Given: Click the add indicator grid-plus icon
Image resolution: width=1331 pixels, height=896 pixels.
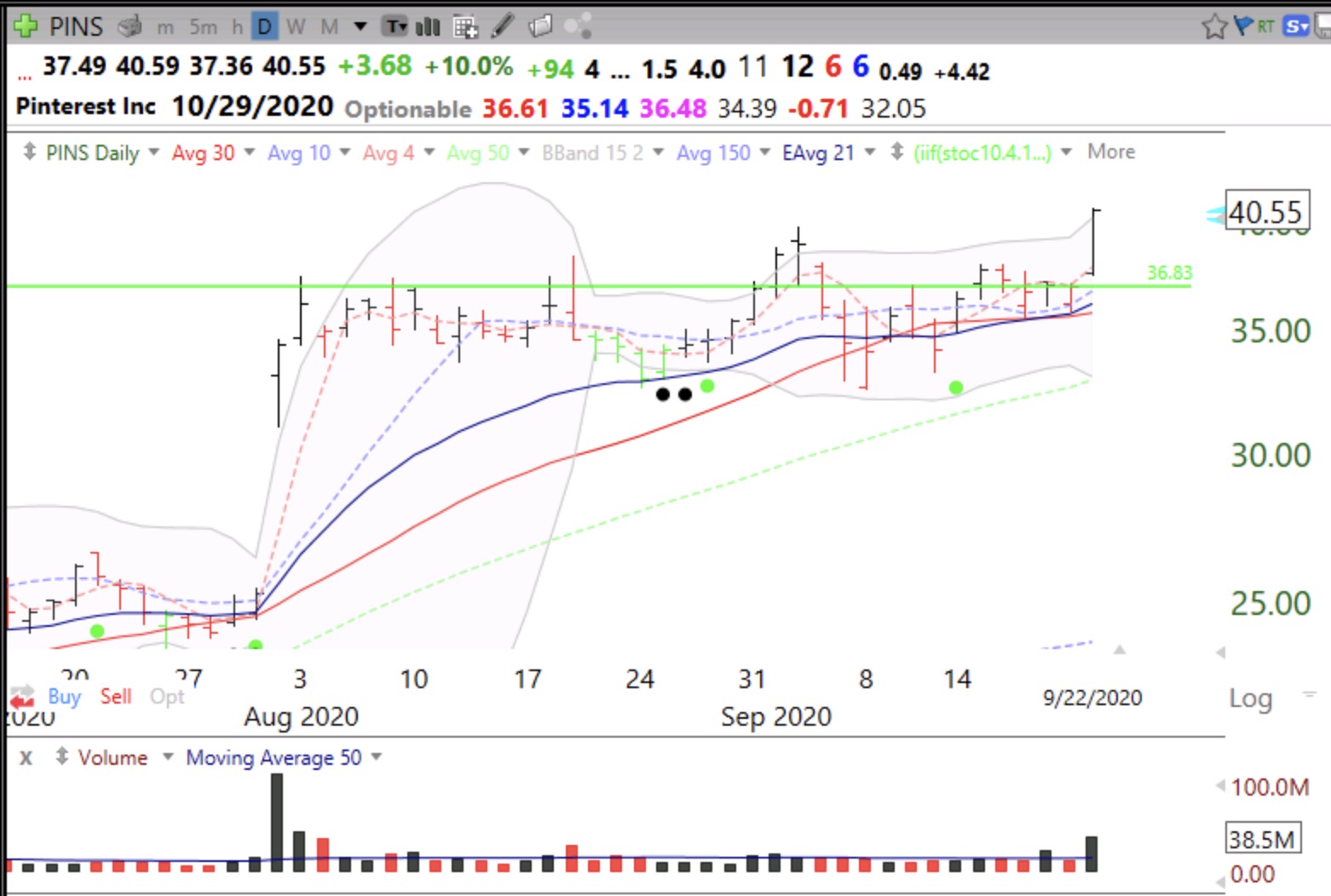Looking at the screenshot, I should pos(465,27).
